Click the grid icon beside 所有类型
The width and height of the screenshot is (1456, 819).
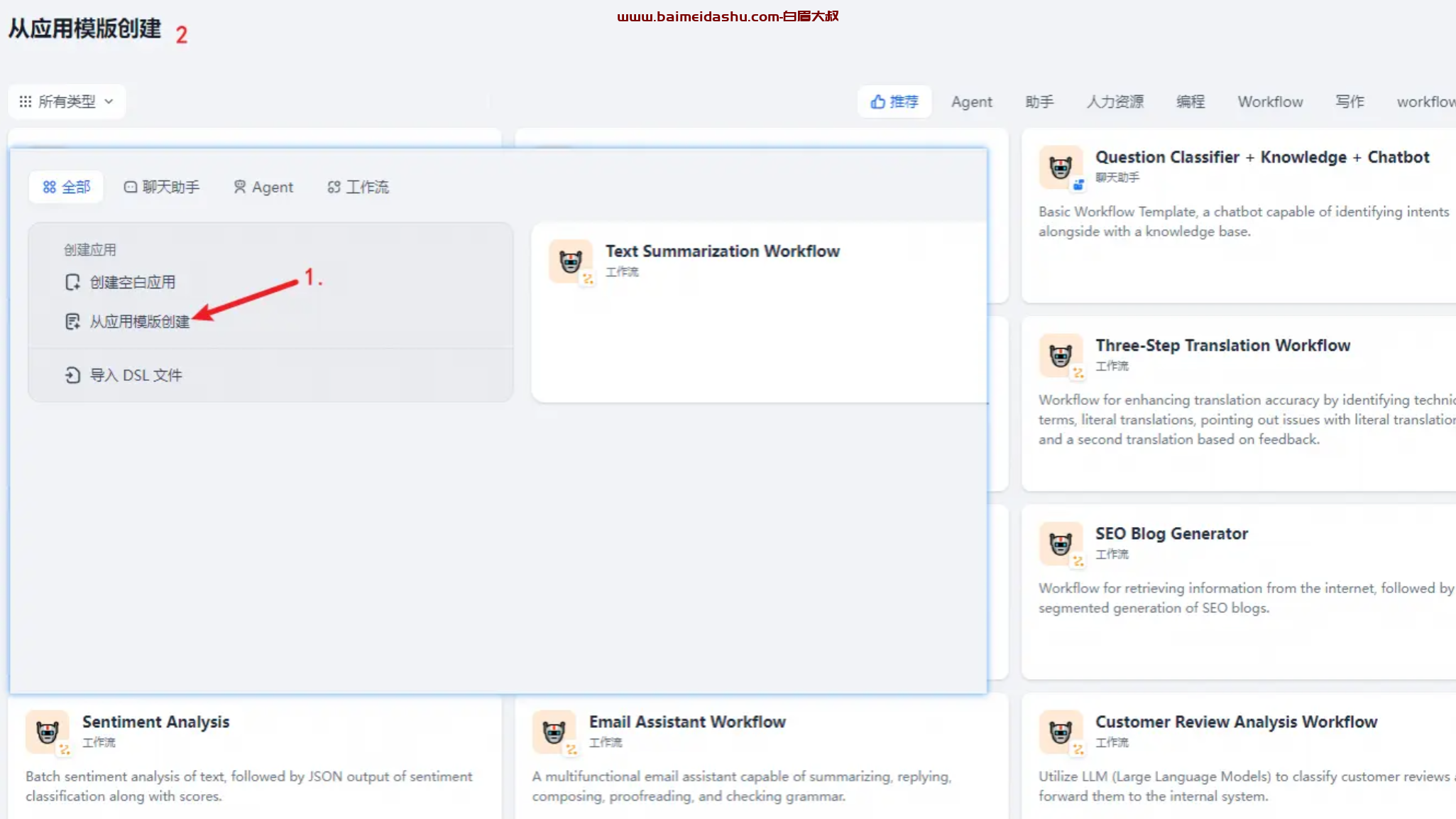click(26, 102)
